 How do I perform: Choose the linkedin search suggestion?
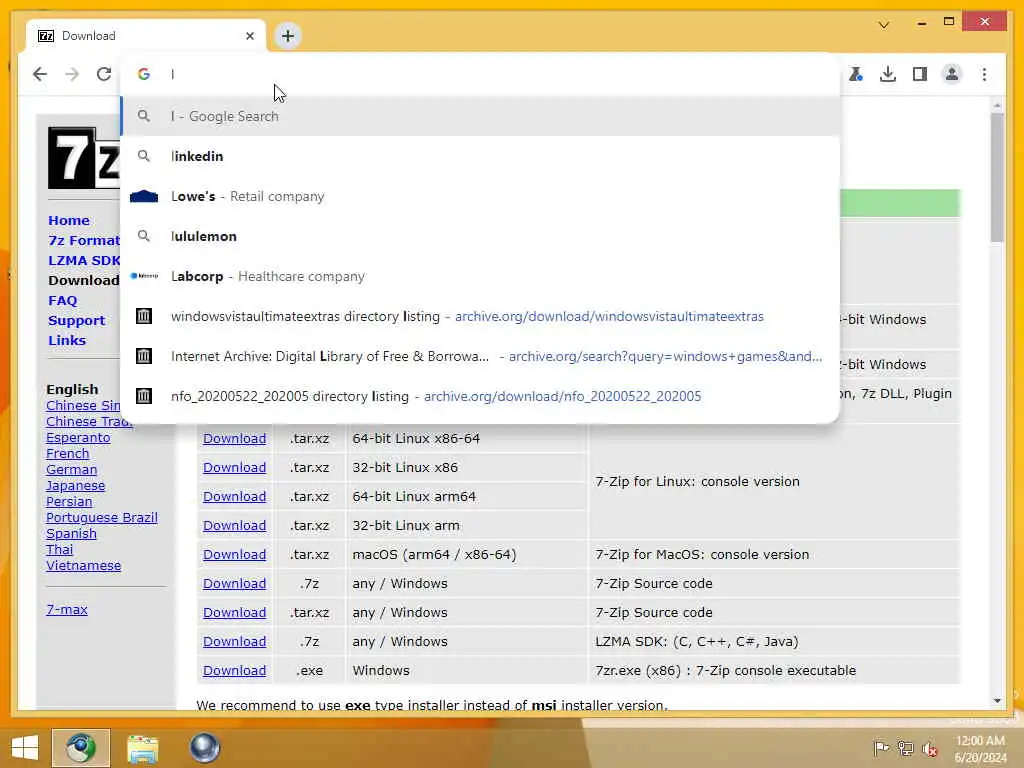(481, 156)
